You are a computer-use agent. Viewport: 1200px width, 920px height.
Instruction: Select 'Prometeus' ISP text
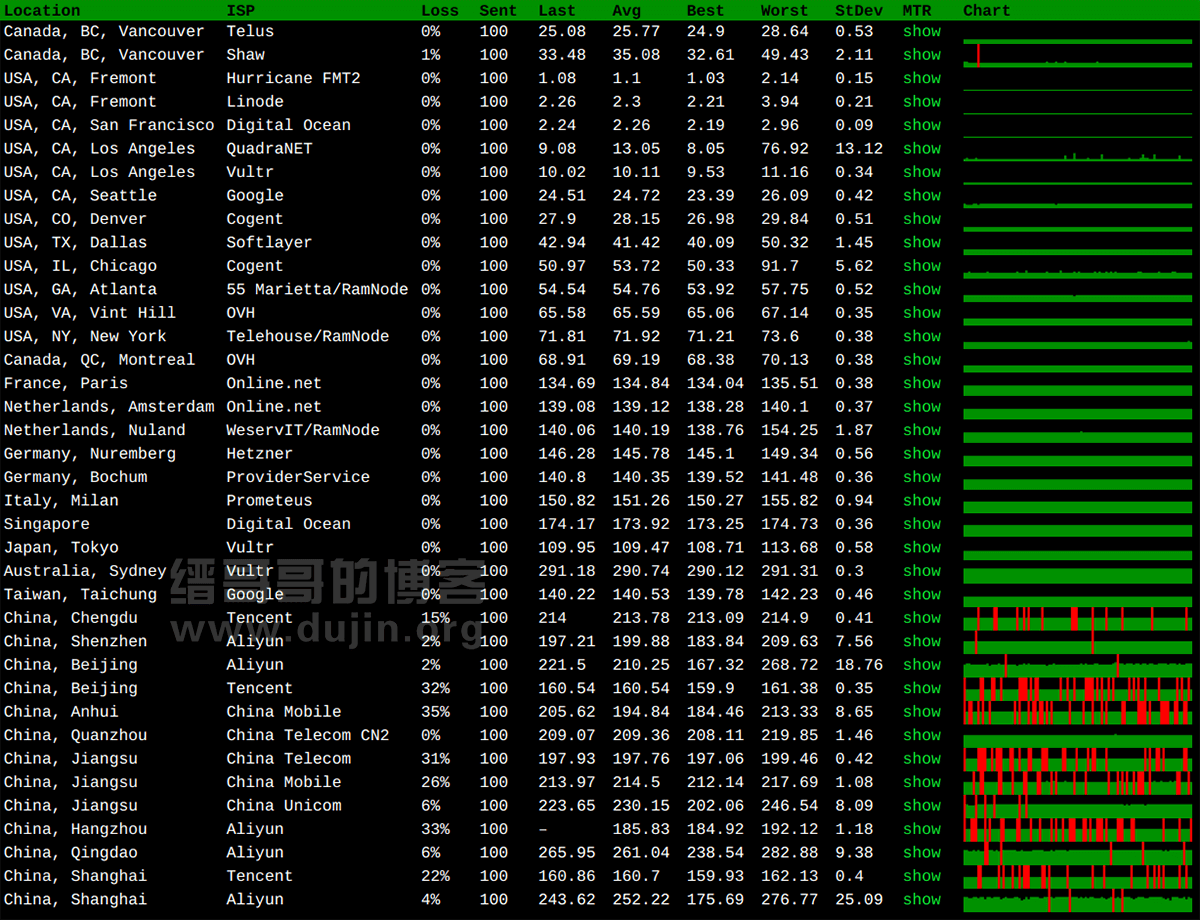[x=269, y=501]
